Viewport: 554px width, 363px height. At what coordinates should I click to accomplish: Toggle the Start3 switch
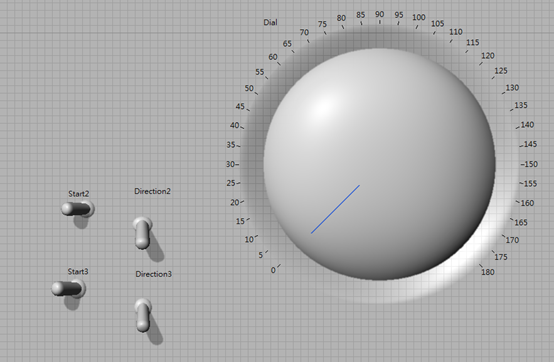click(x=69, y=288)
